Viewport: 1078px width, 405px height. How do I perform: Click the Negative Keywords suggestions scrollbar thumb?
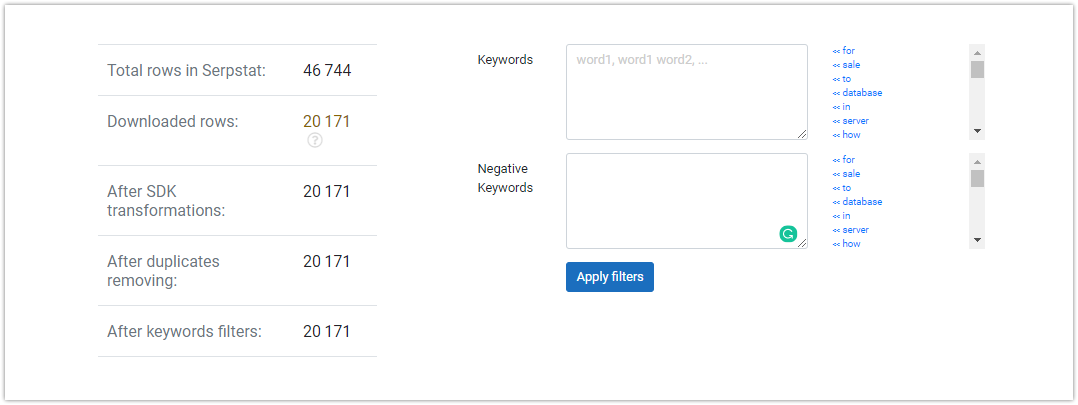pyautogui.click(x=977, y=178)
